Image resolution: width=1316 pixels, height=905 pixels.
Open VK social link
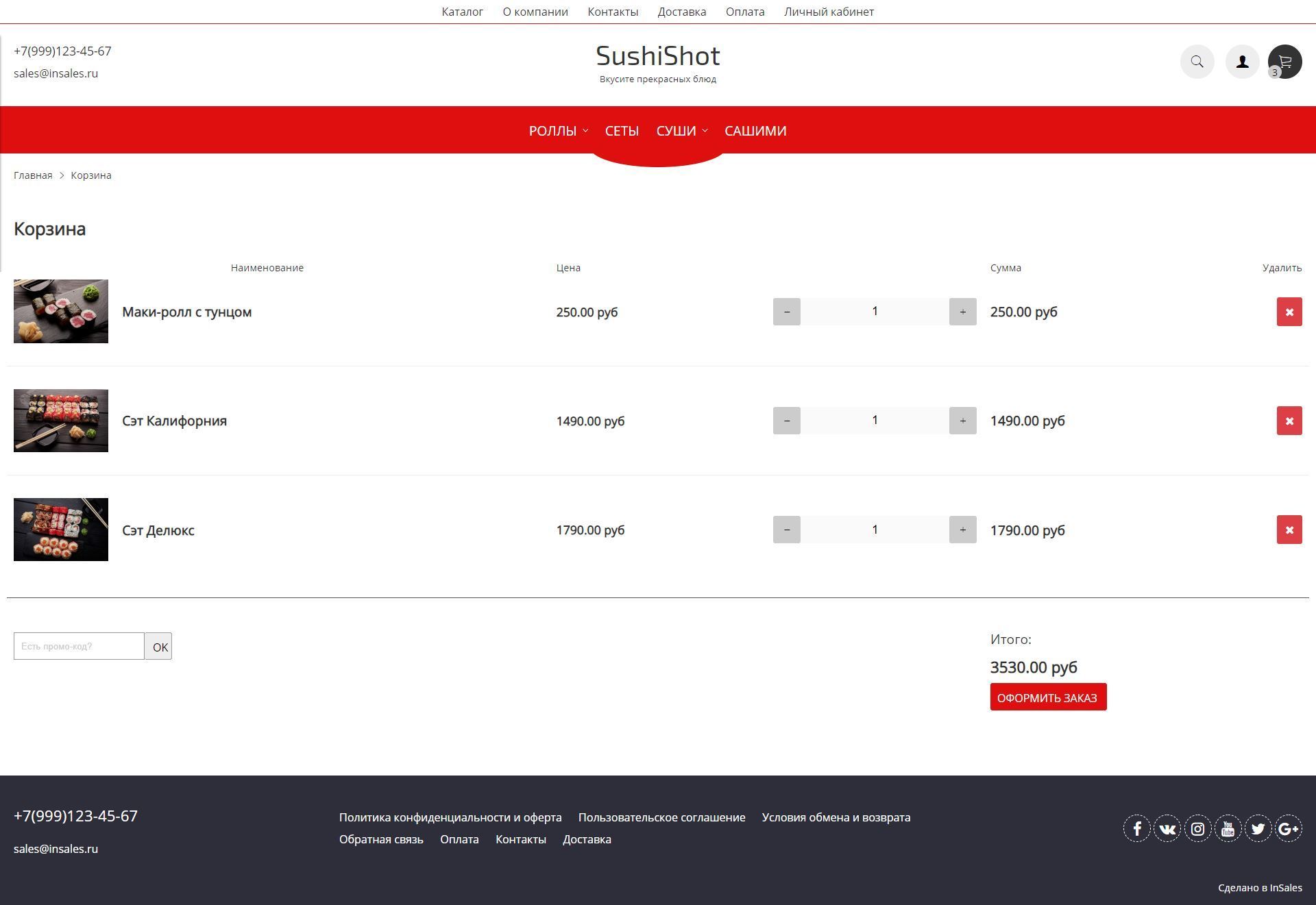coord(1167,829)
